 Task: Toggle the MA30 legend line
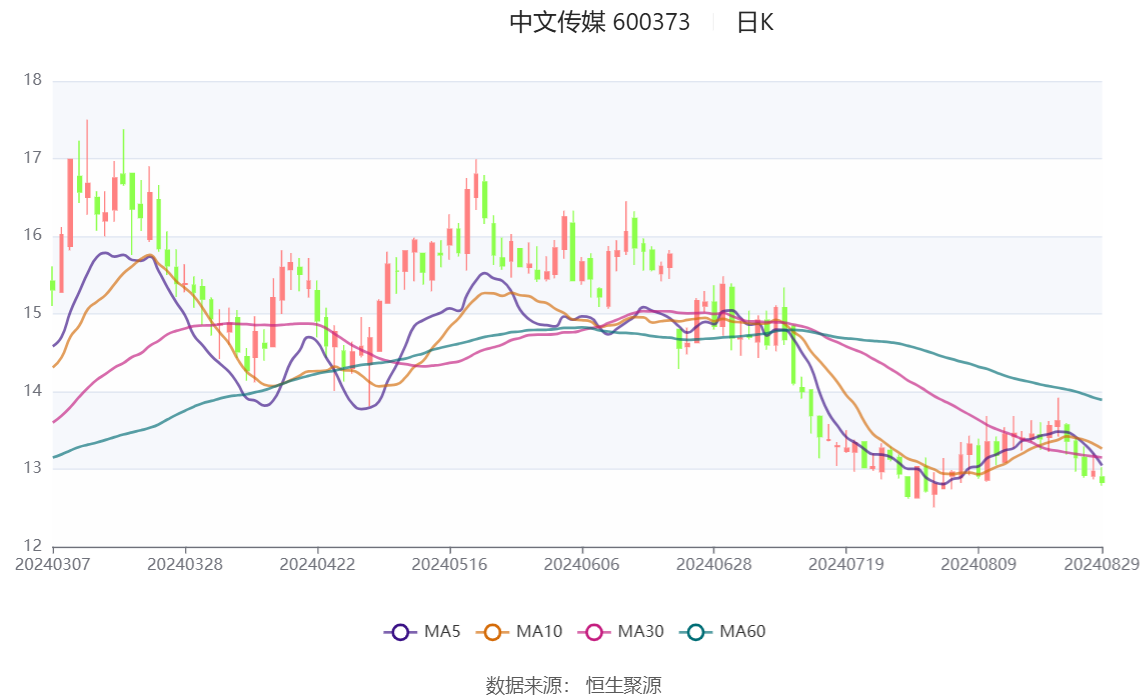pyautogui.click(x=621, y=632)
